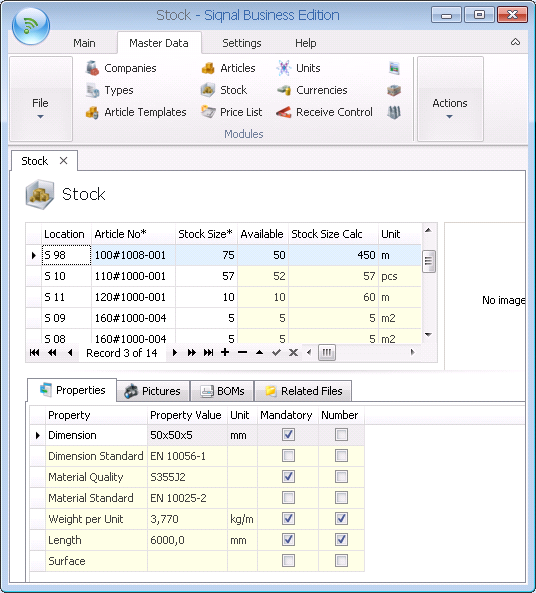Sort by Article No* column header

[x=133, y=234]
